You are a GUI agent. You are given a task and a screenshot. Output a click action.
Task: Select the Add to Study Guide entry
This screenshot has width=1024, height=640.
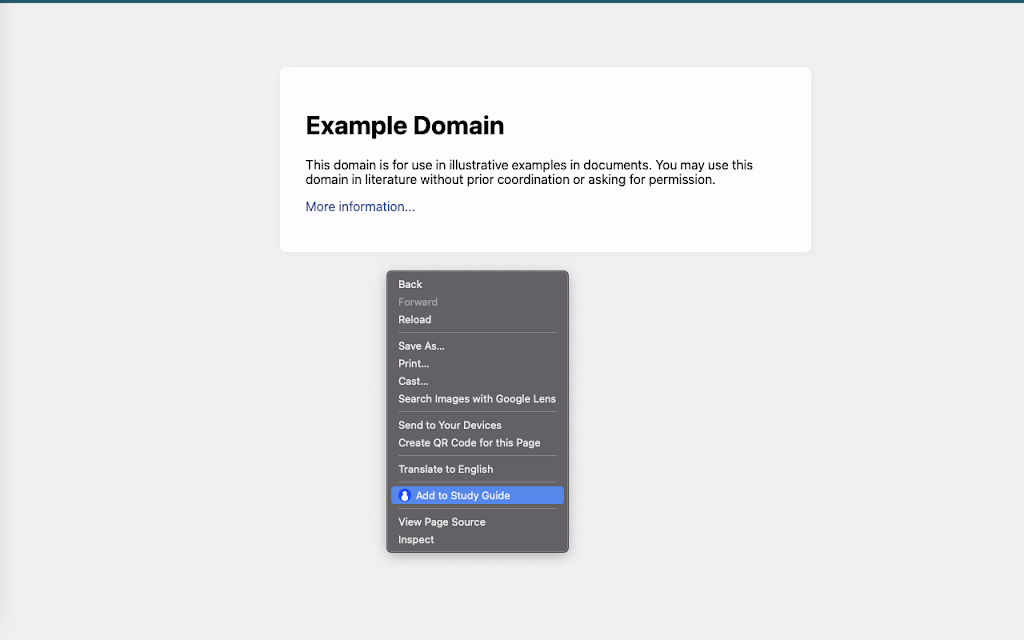tap(477, 496)
